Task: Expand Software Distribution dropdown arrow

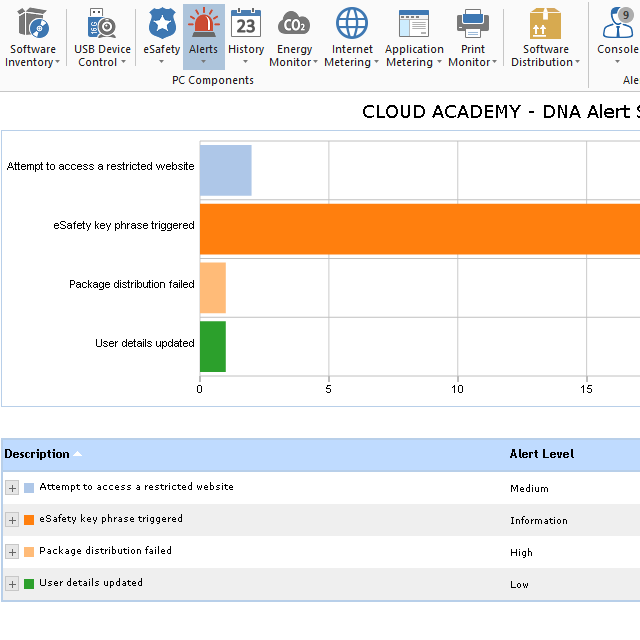Action: [x=578, y=62]
